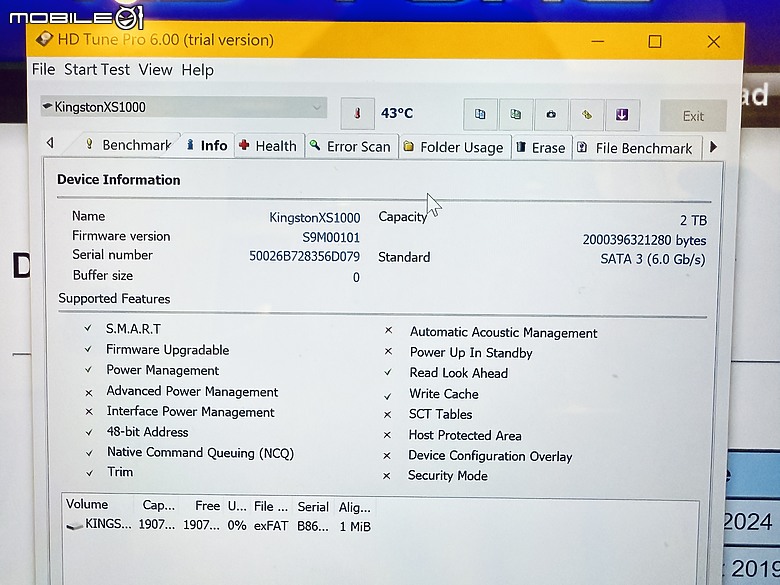Open the Start Test menu
The height and width of the screenshot is (585, 780).
tap(97, 70)
